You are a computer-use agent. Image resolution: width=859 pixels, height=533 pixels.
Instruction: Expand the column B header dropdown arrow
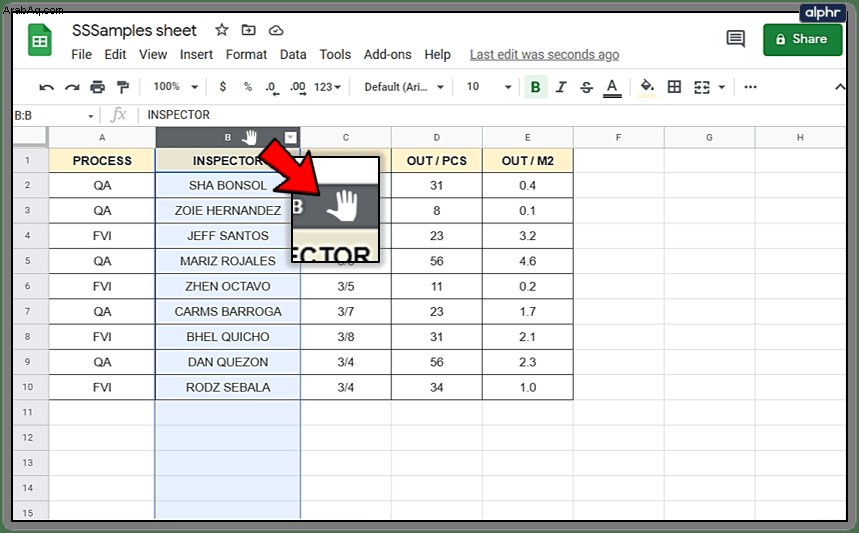(290, 137)
